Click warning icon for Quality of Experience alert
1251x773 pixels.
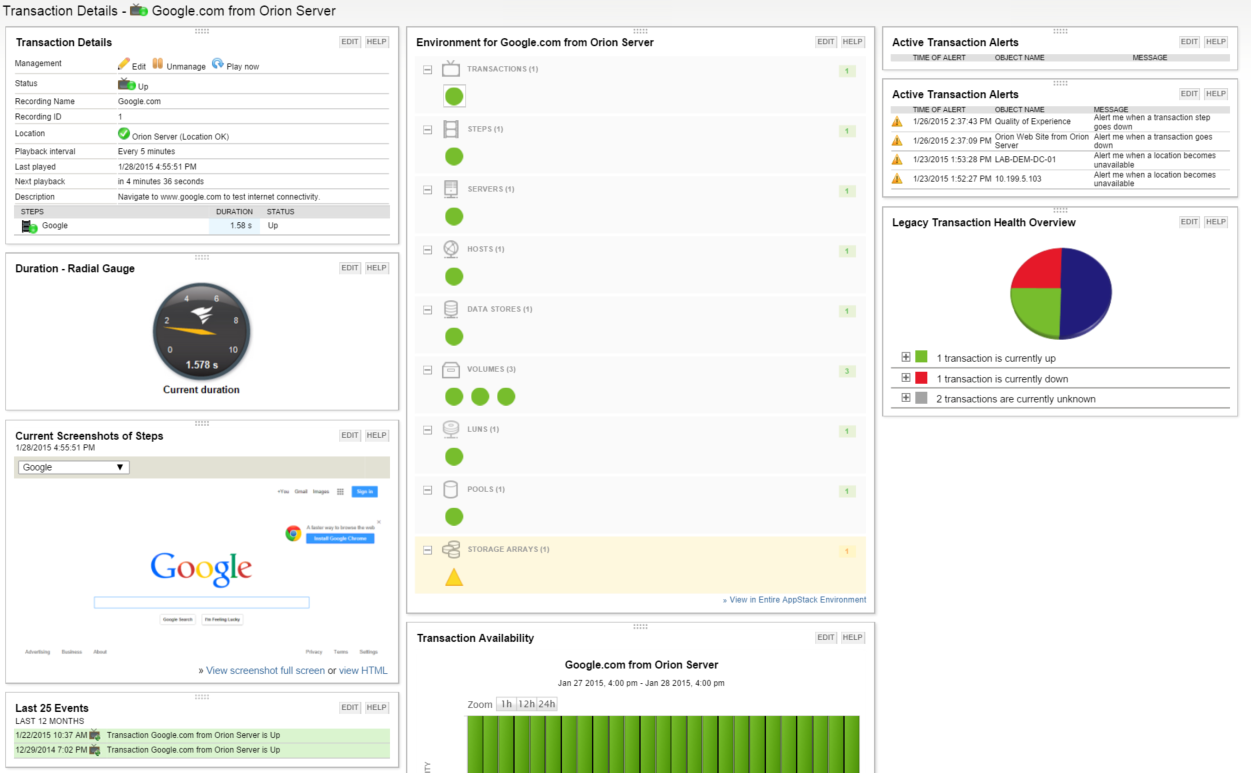click(x=897, y=122)
